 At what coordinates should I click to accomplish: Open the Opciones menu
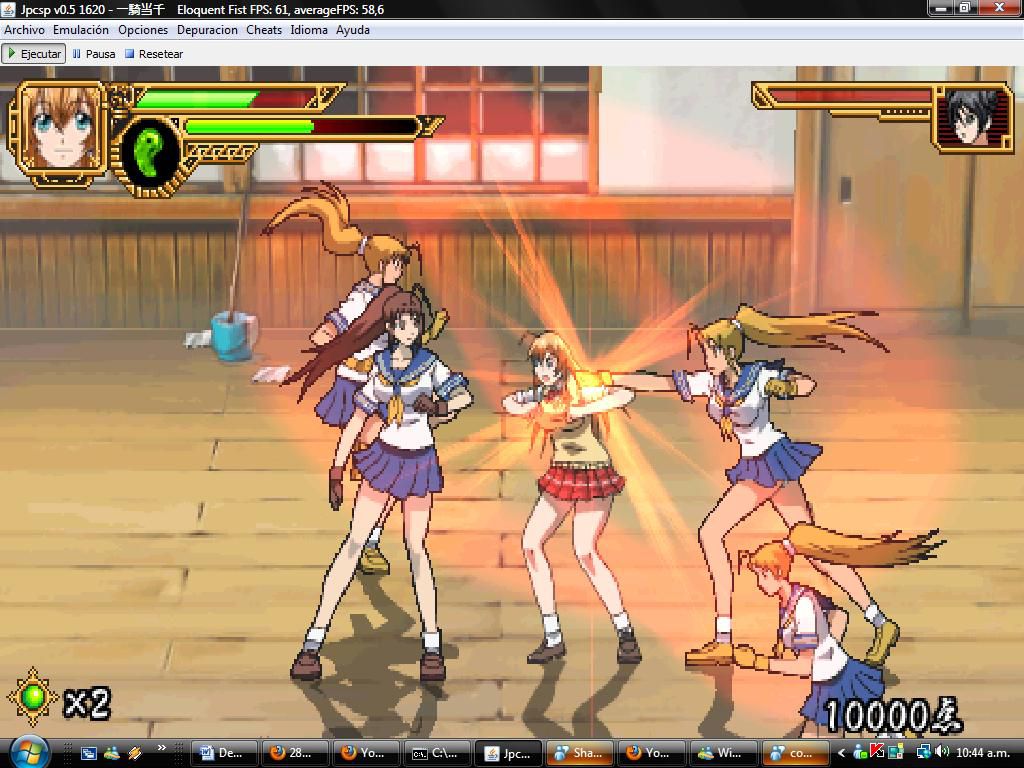tap(143, 30)
